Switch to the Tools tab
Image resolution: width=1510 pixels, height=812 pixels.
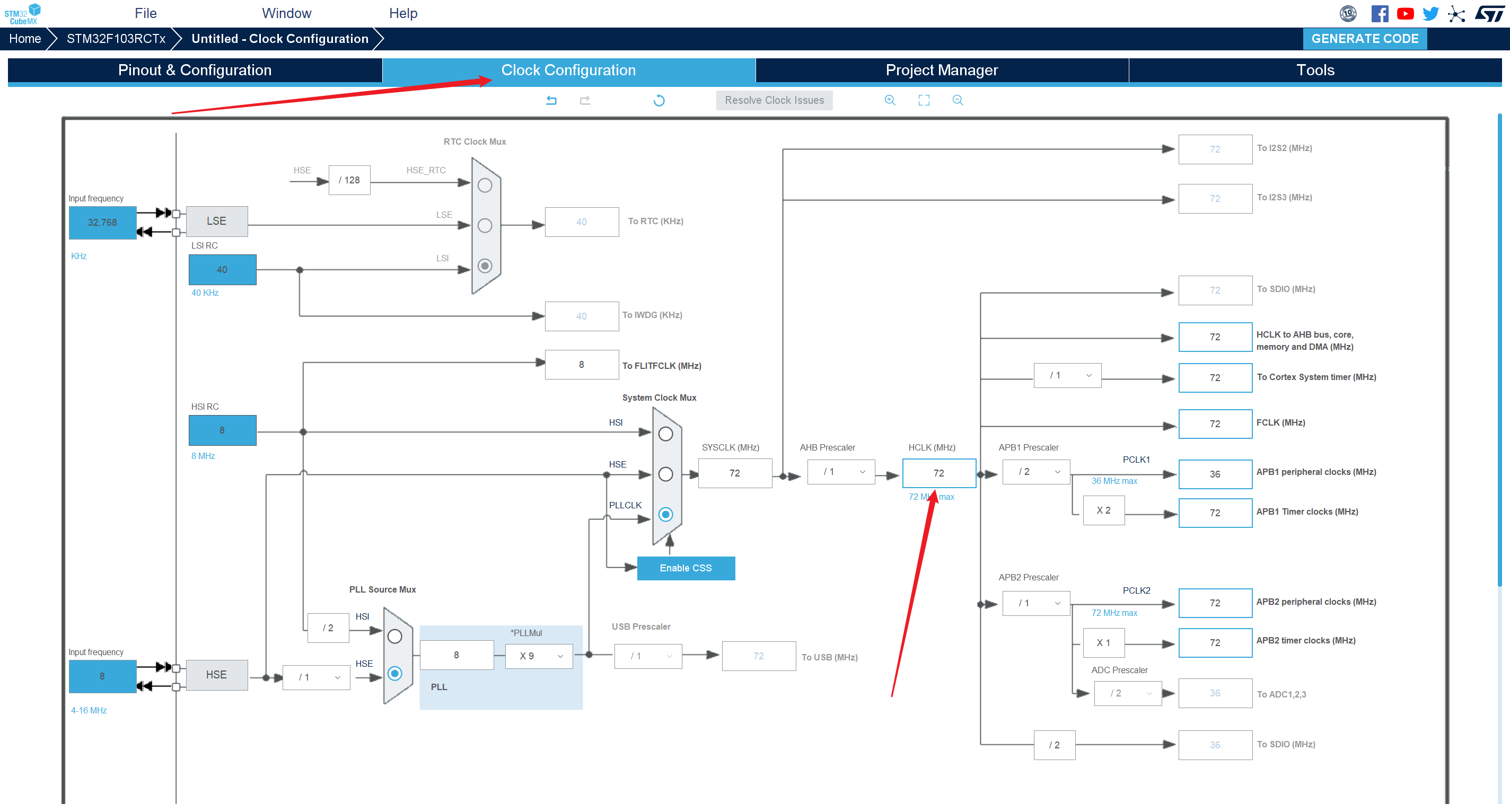point(1315,70)
